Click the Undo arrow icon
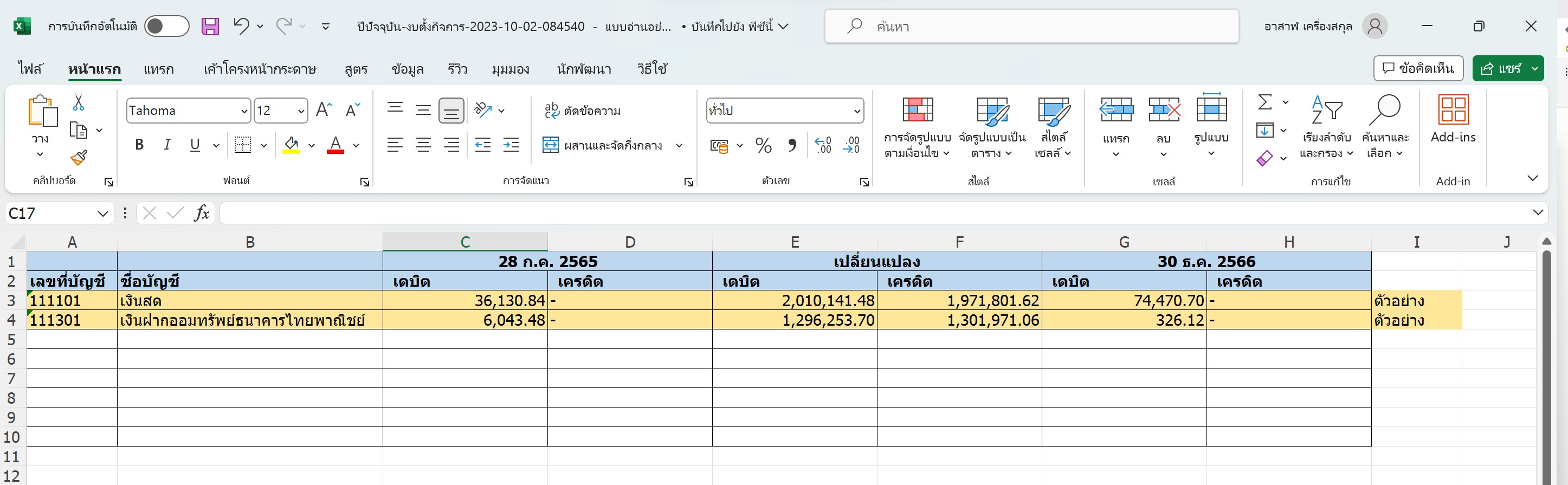1568x485 pixels. click(x=242, y=26)
